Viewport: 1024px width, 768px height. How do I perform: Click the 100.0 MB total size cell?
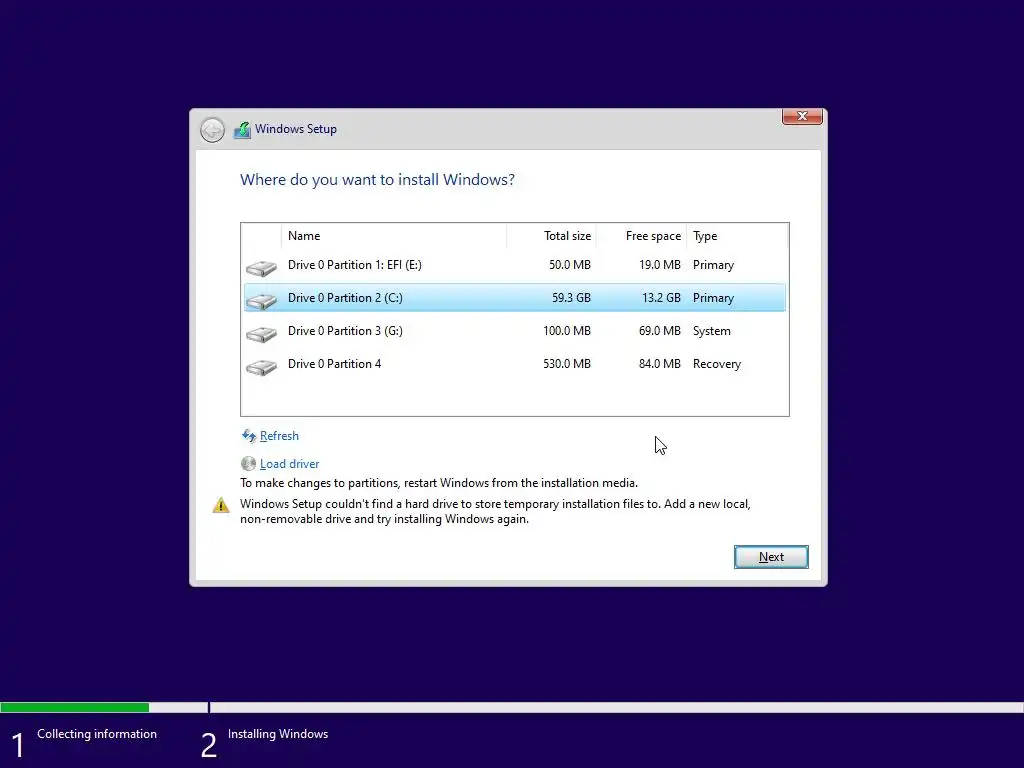[567, 331]
